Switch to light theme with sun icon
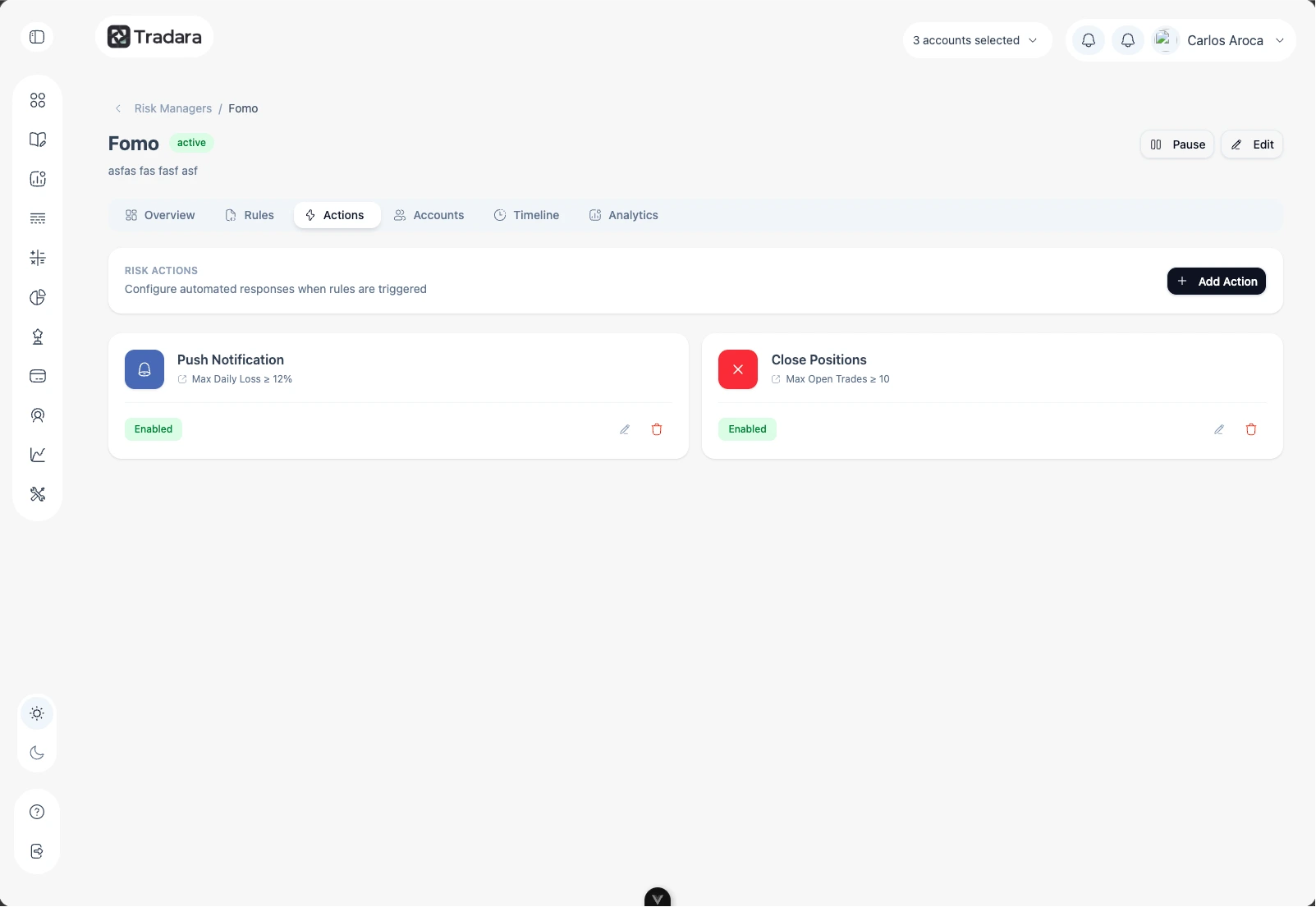Screen dimensions: 1316x907 coord(37,713)
